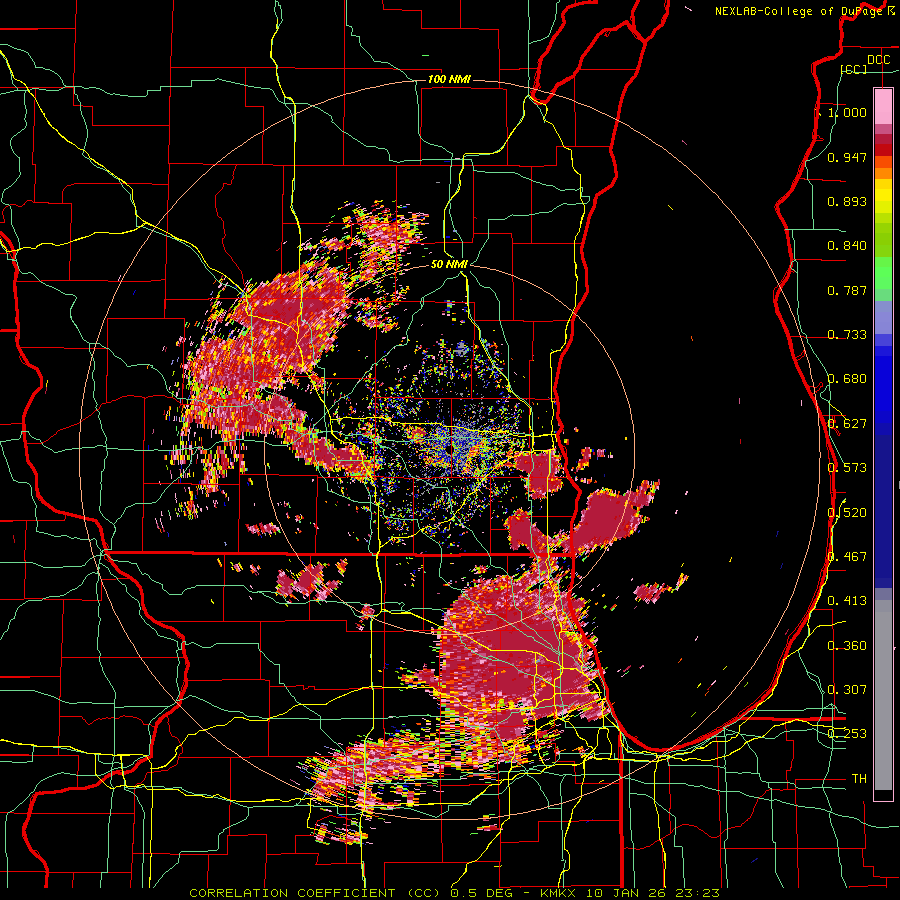Viewport: 900px width, 900px height.
Task: Click the 0.520 legend value
Action: pos(847,513)
